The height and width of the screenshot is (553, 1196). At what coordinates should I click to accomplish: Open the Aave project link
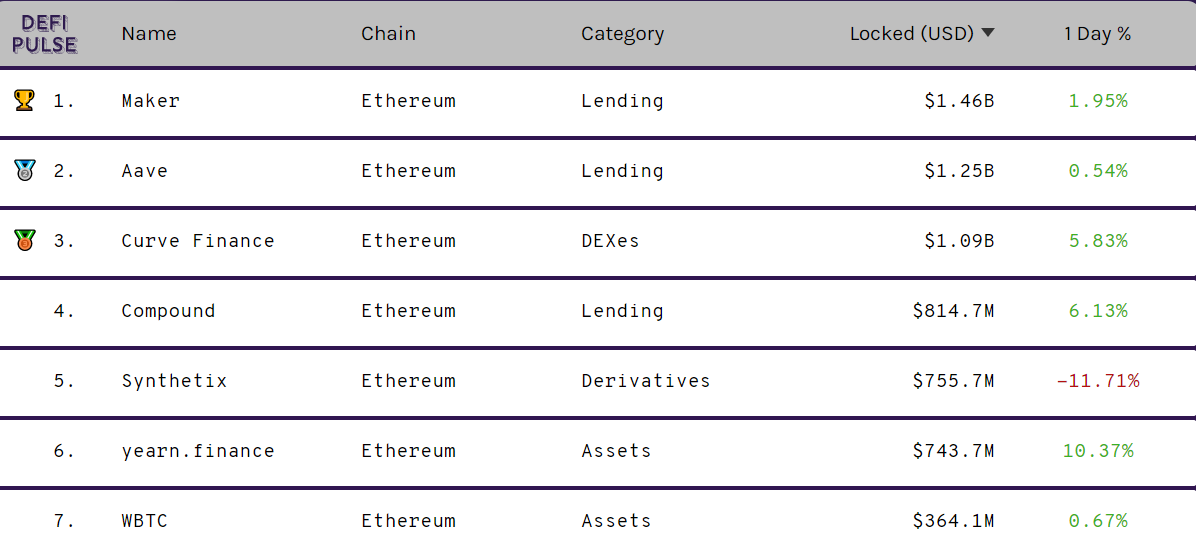click(144, 171)
